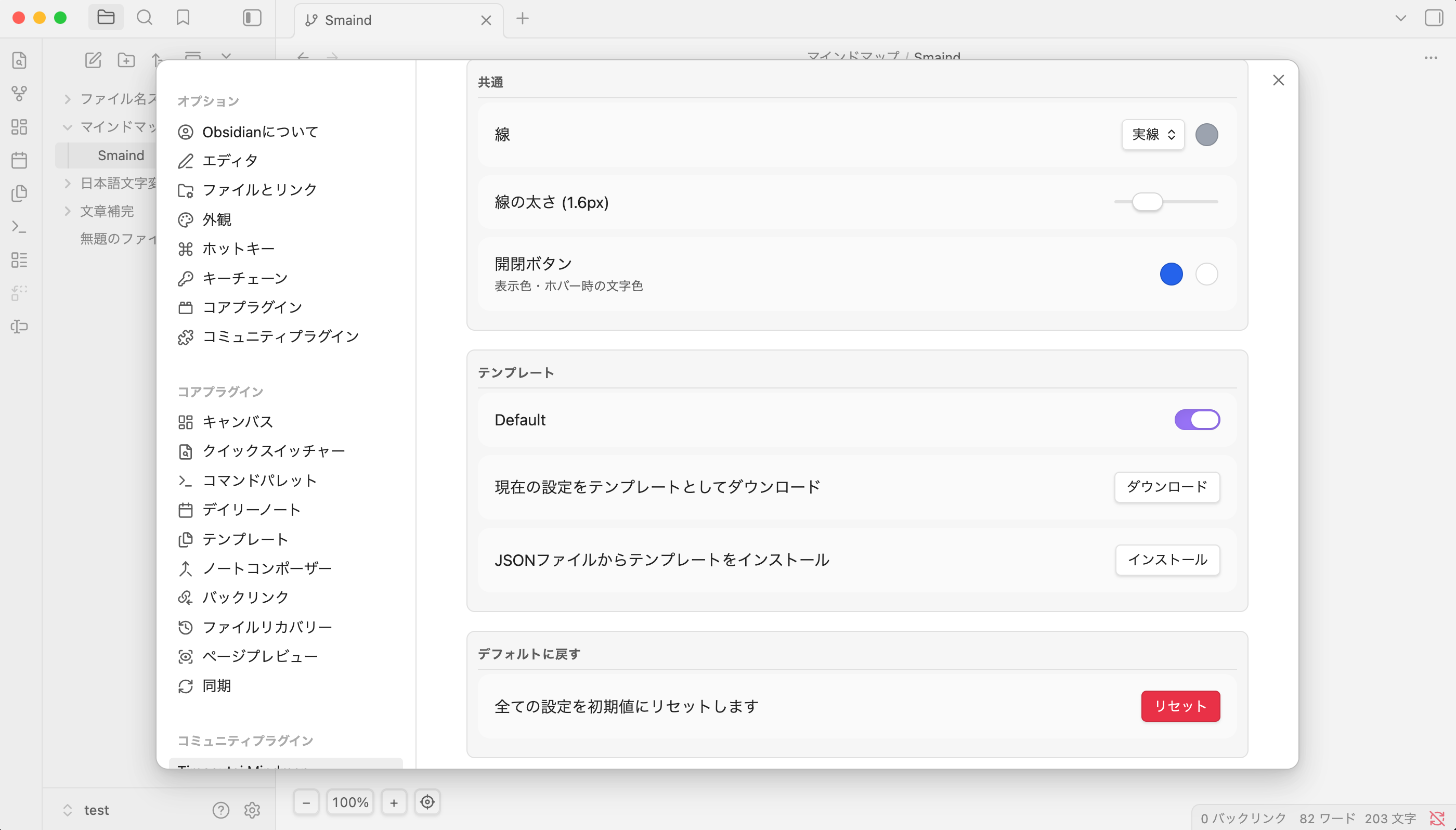Open コアプラグイン settings
The width and height of the screenshot is (1456, 830).
[285, 308]
